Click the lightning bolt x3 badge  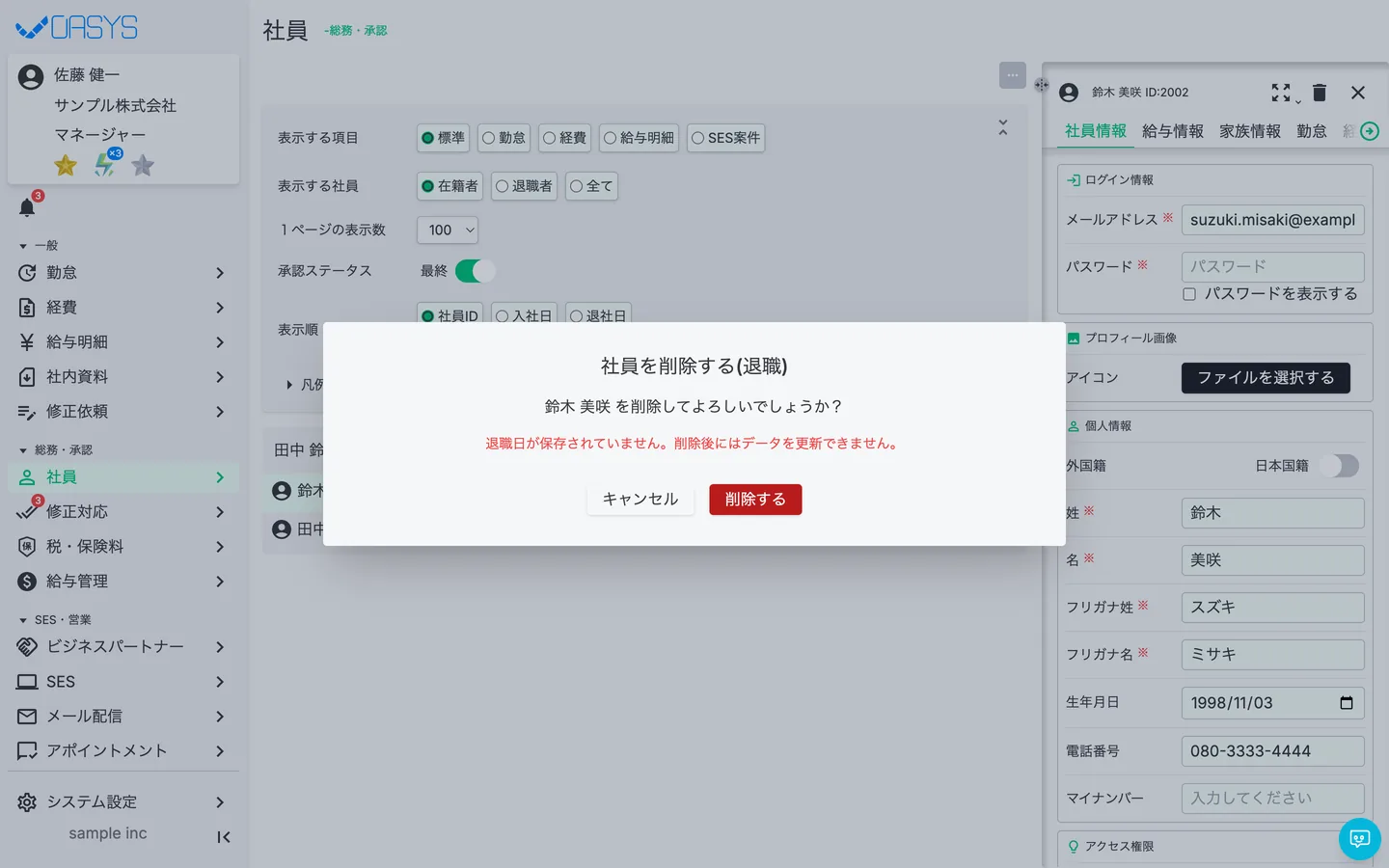[x=105, y=164]
